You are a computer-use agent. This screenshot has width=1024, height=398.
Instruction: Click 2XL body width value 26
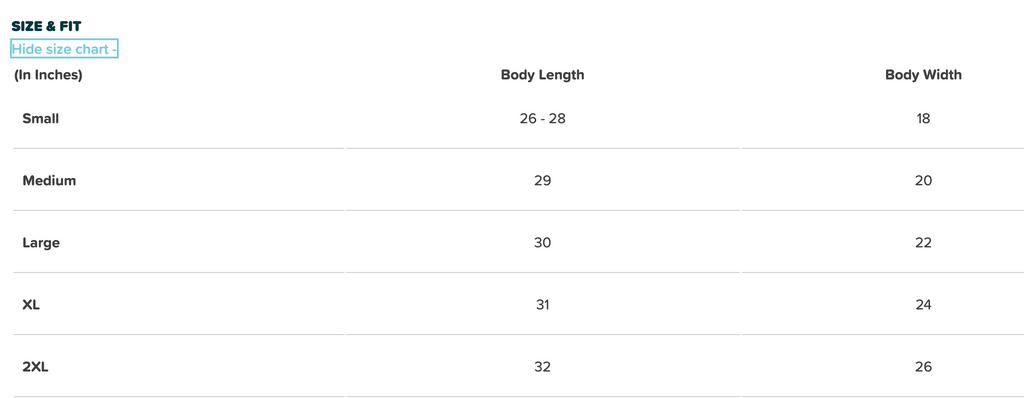tap(923, 367)
